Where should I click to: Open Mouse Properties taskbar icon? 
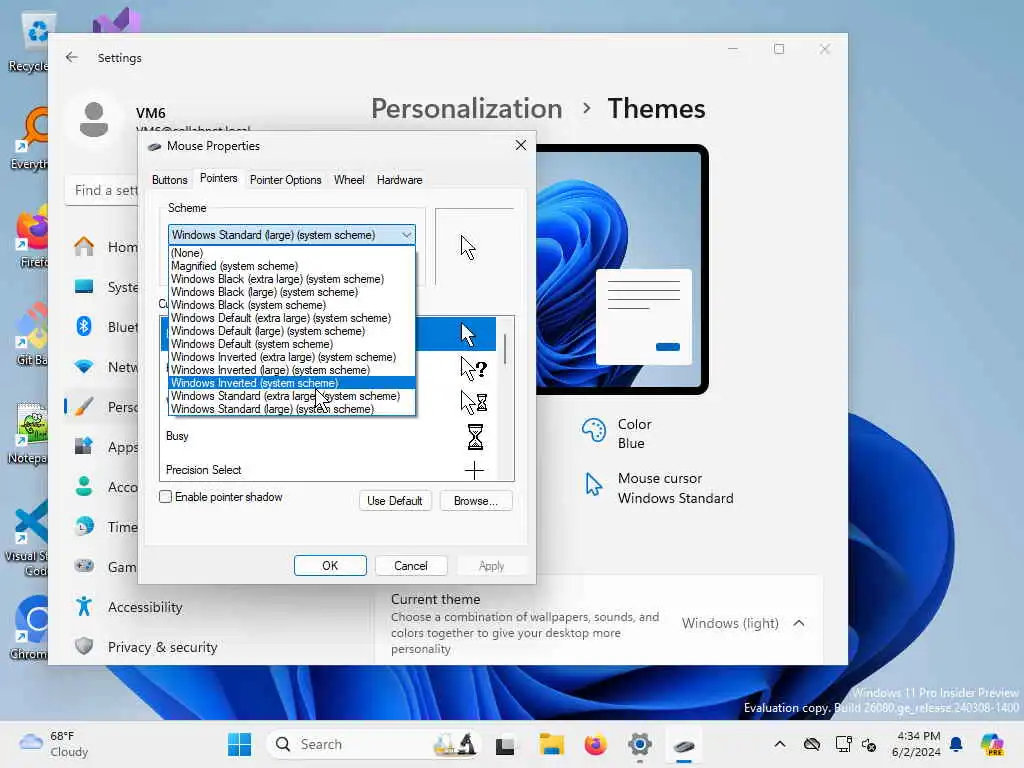pyautogui.click(x=684, y=744)
